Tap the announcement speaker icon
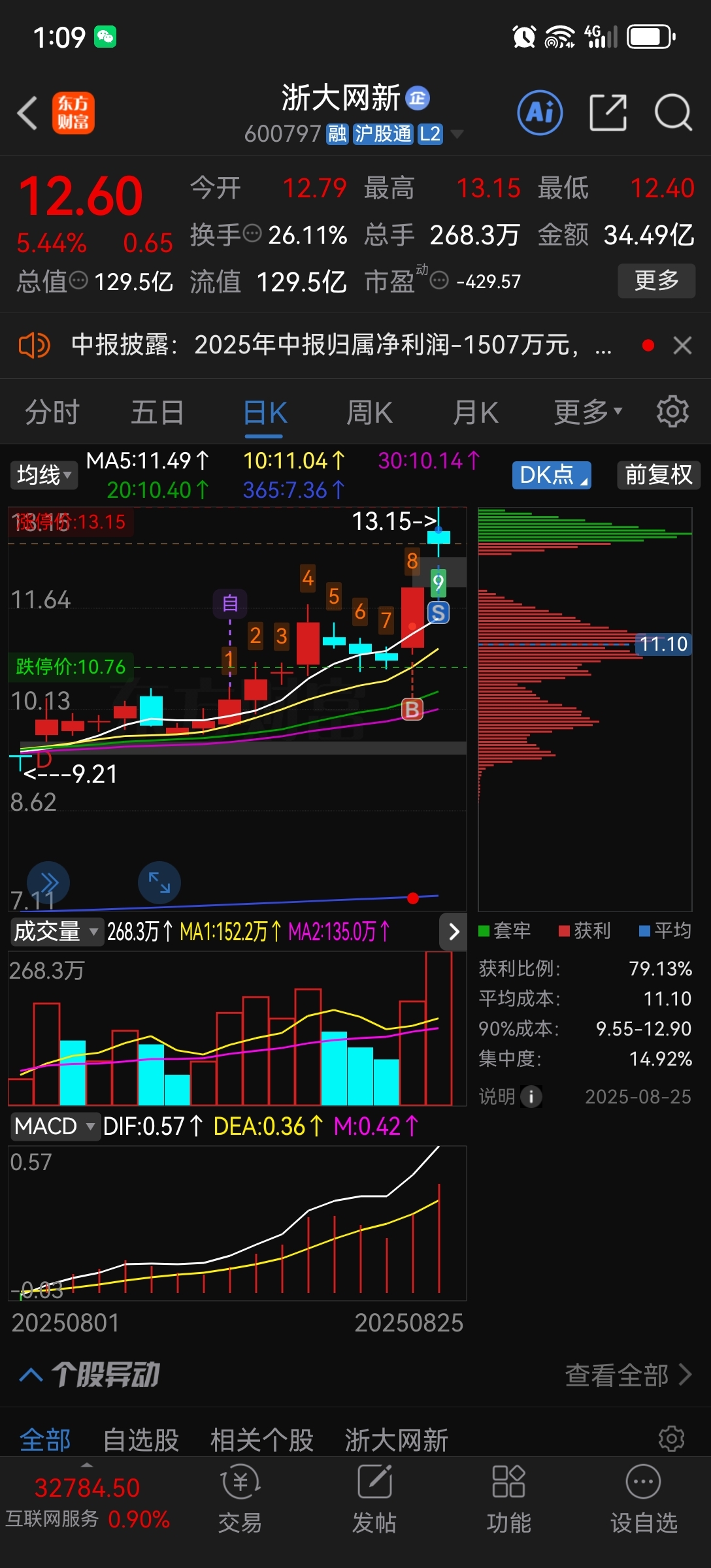 tap(34, 345)
